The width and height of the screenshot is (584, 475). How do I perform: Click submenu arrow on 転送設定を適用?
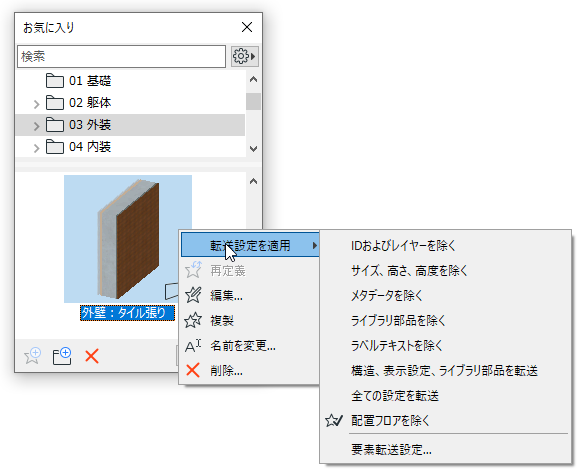coord(315,246)
